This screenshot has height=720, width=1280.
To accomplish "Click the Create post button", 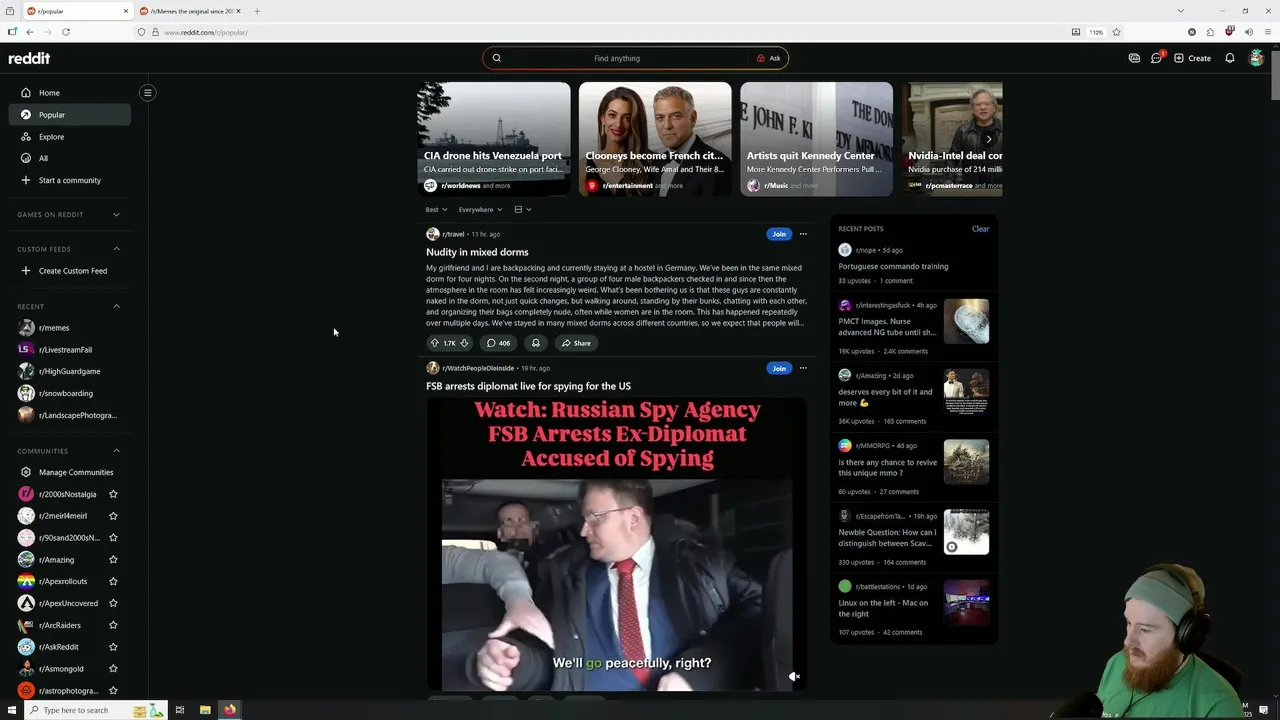I will [1193, 58].
